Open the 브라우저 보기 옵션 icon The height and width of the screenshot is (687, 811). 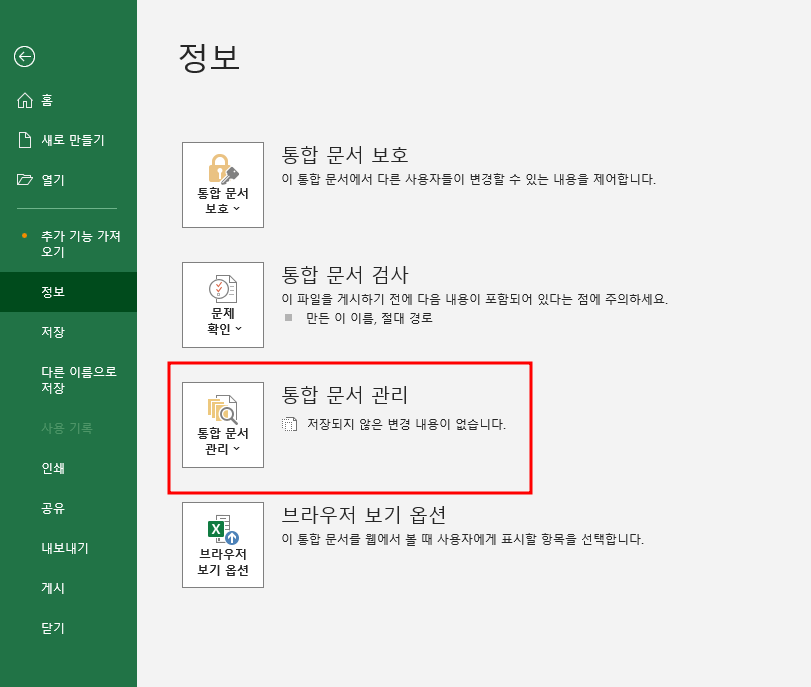(222, 544)
